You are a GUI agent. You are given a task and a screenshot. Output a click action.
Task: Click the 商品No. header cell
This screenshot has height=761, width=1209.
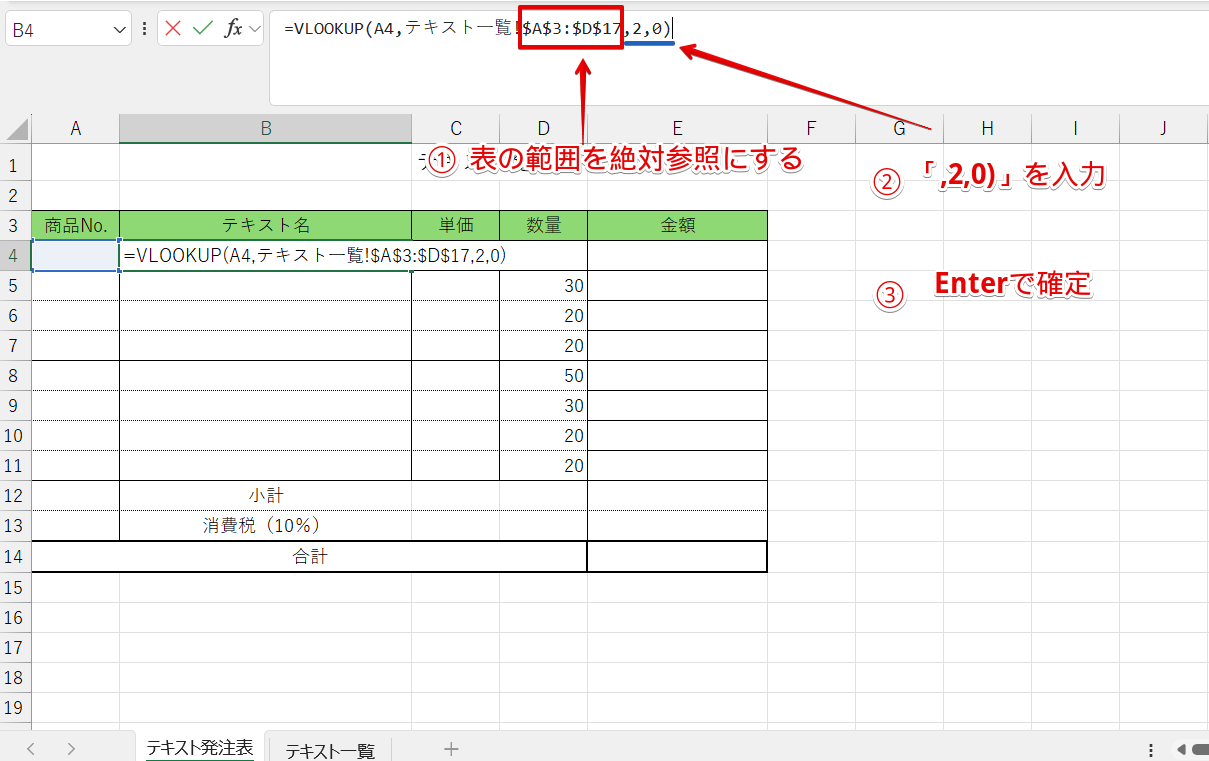[75, 225]
